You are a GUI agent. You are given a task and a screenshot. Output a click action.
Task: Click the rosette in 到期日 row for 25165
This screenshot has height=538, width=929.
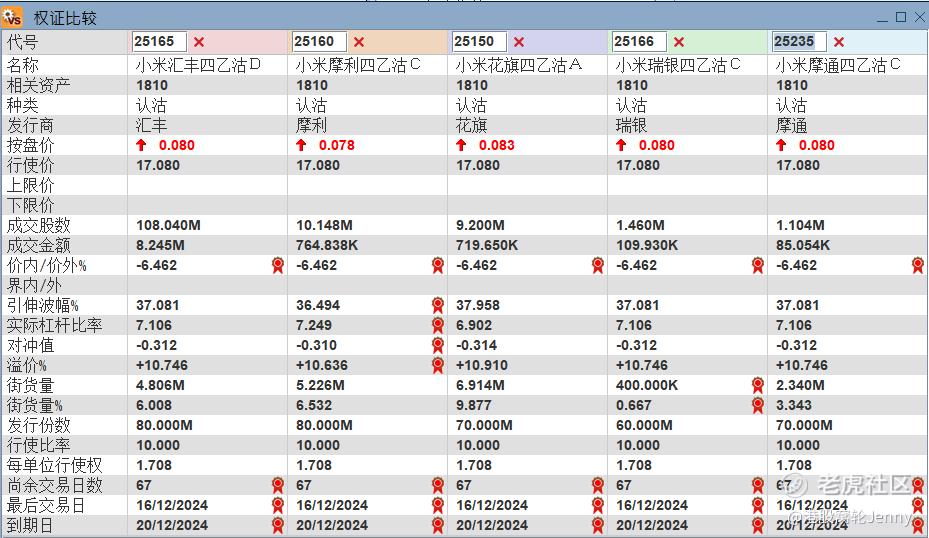click(x=278, y=526)
